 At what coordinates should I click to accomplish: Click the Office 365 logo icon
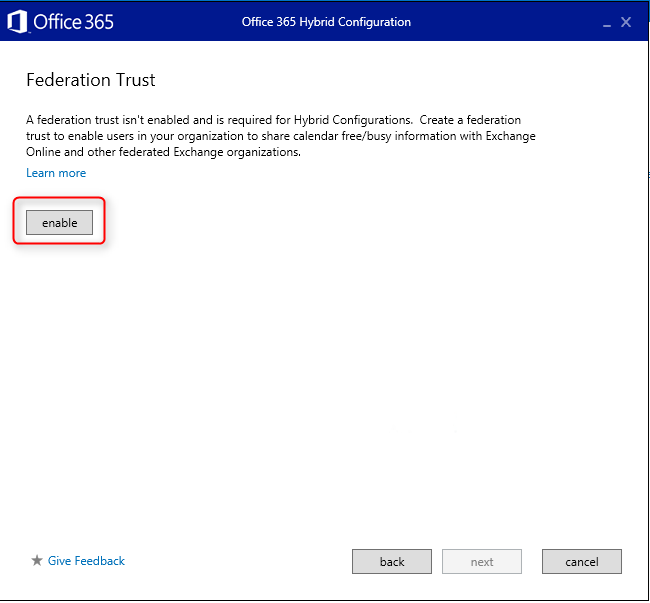coord(17,22)
